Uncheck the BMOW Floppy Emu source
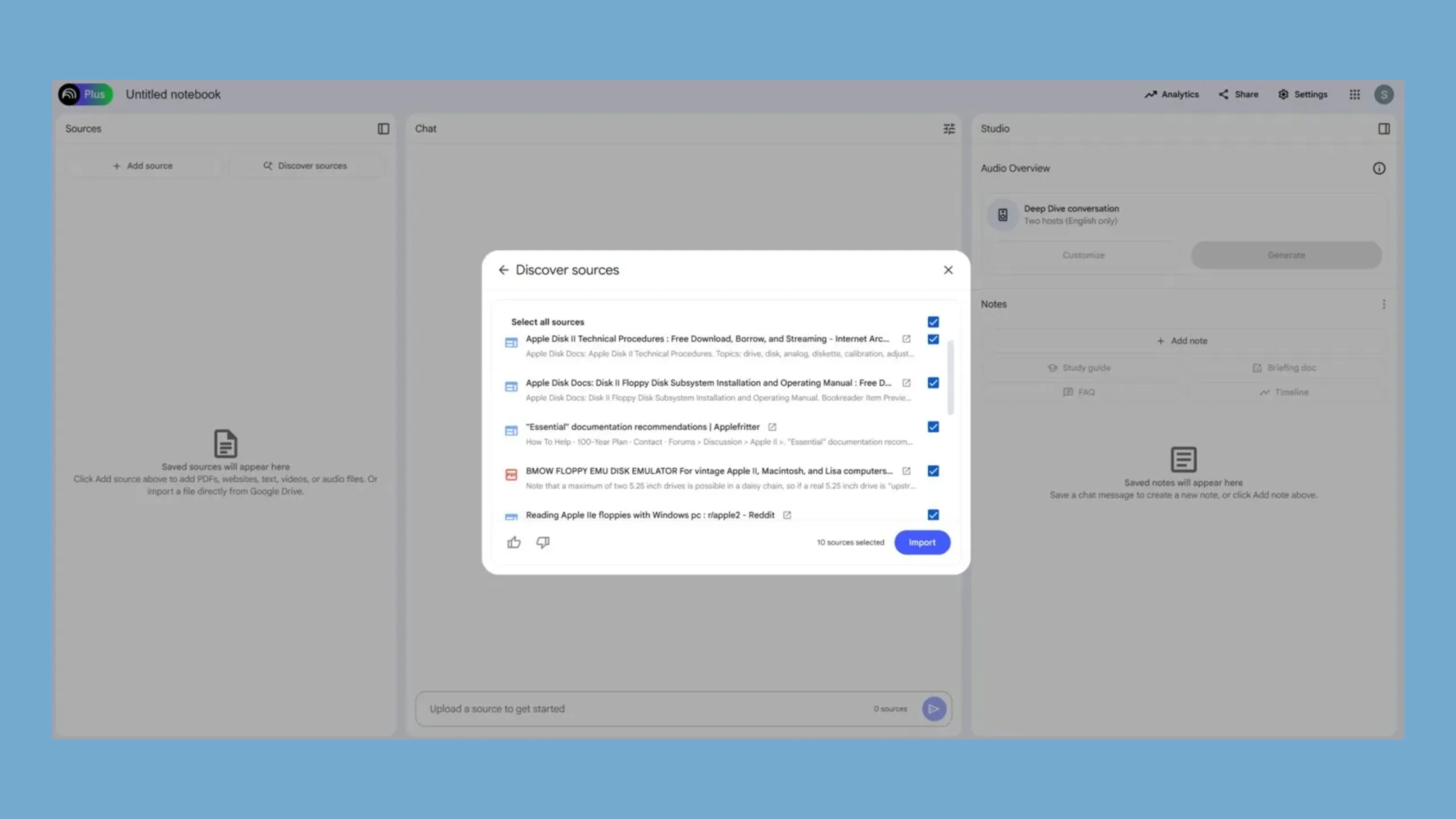The width and height of the screenshot is (1456, 819). coord(933,471)
